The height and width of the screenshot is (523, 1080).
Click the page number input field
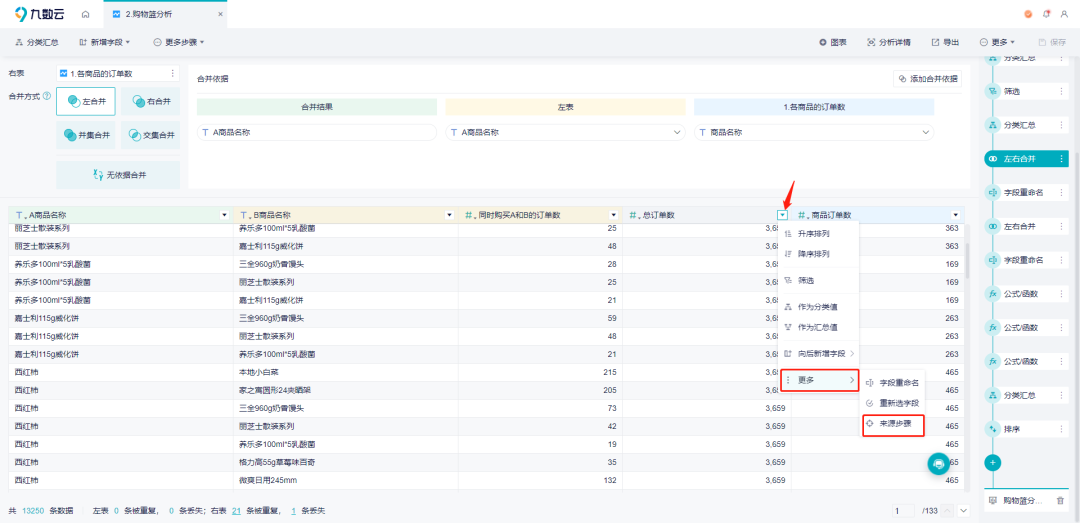pos(904,511)
